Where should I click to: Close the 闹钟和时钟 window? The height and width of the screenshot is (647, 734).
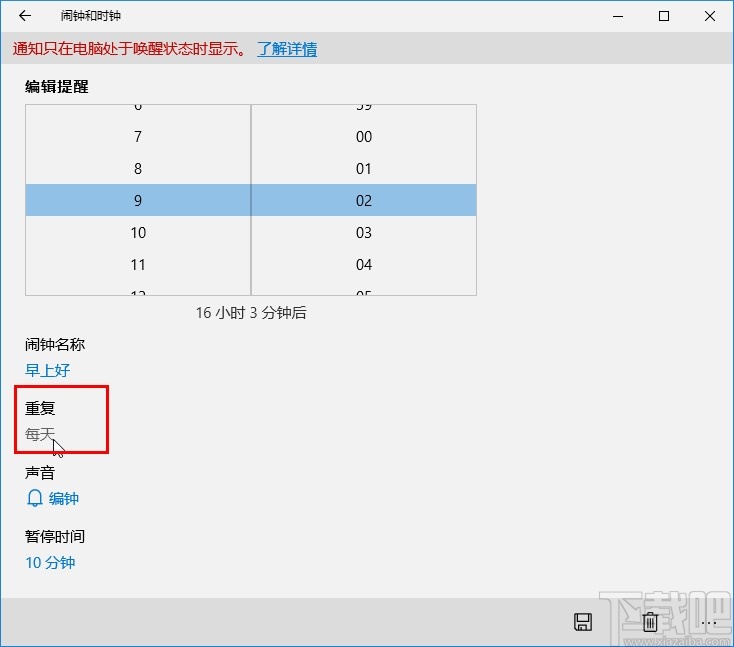click(x=710, y=16)
